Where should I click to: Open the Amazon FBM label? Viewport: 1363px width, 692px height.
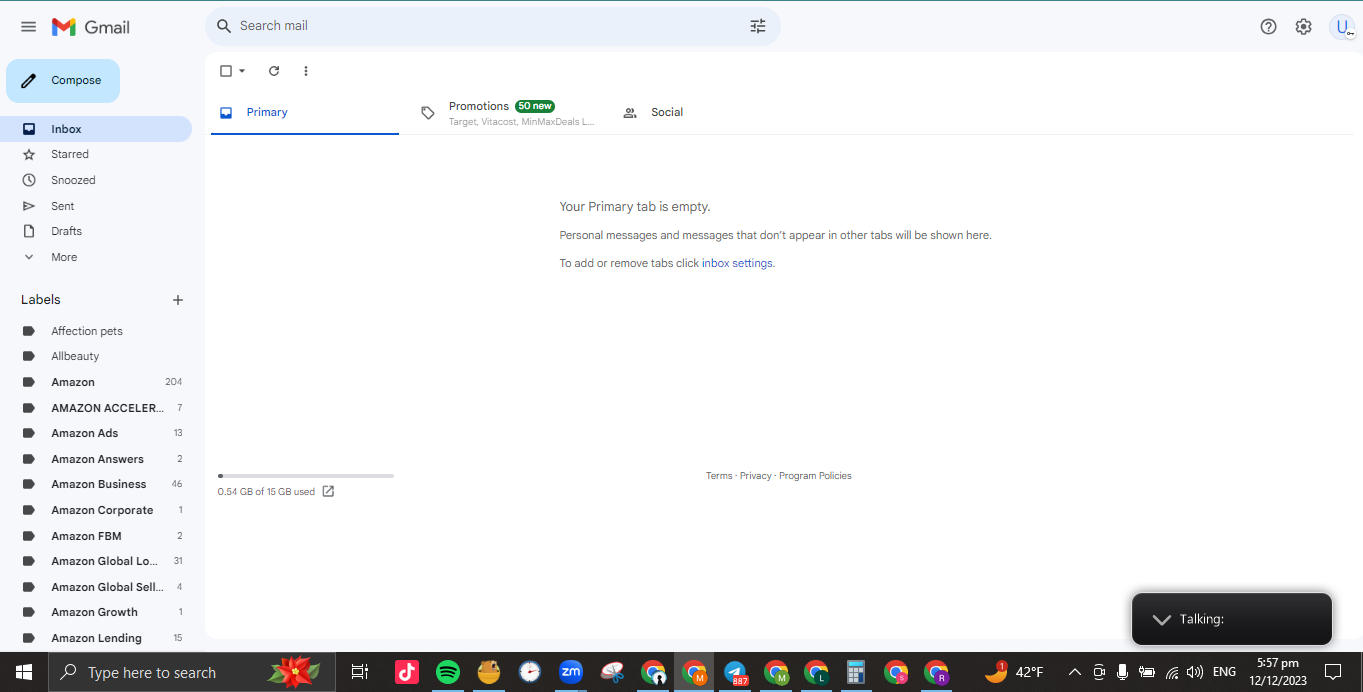tap(96, 536)
